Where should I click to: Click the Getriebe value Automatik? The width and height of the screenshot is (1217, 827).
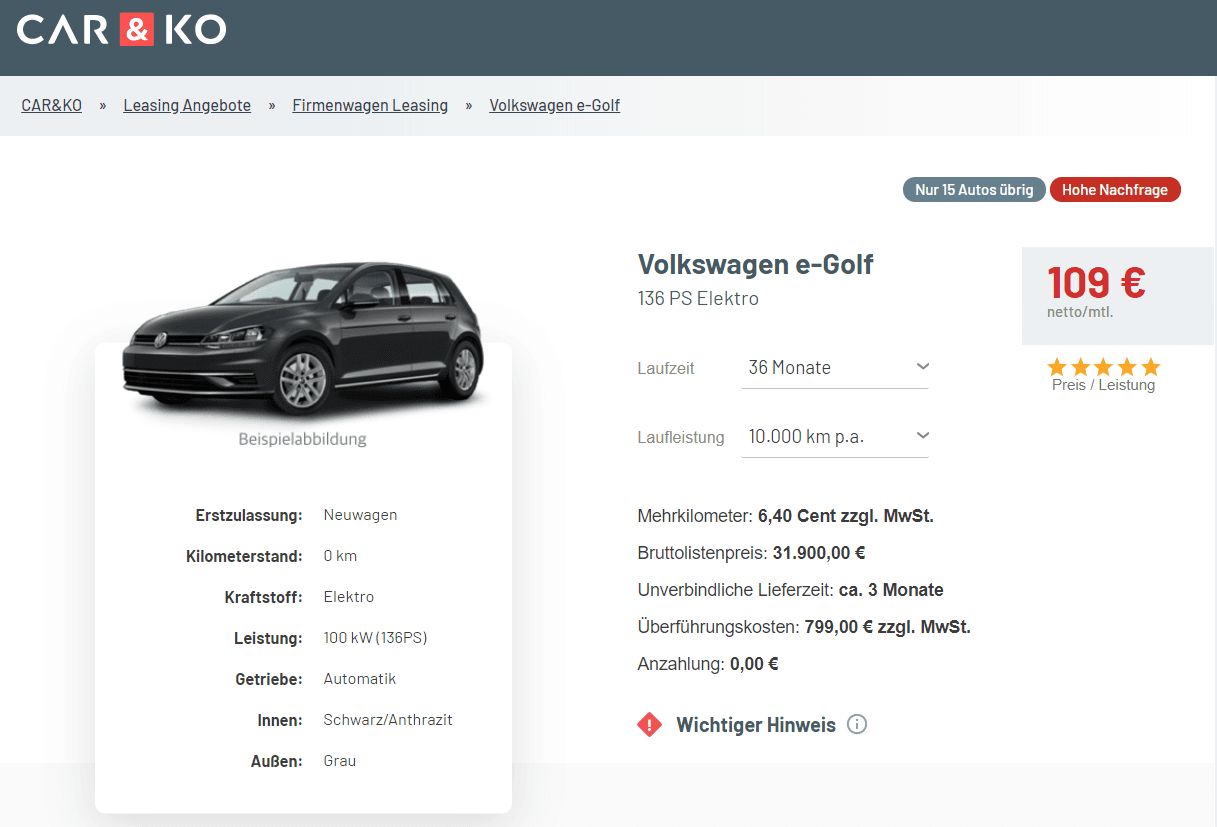click(x=360, y=679)
